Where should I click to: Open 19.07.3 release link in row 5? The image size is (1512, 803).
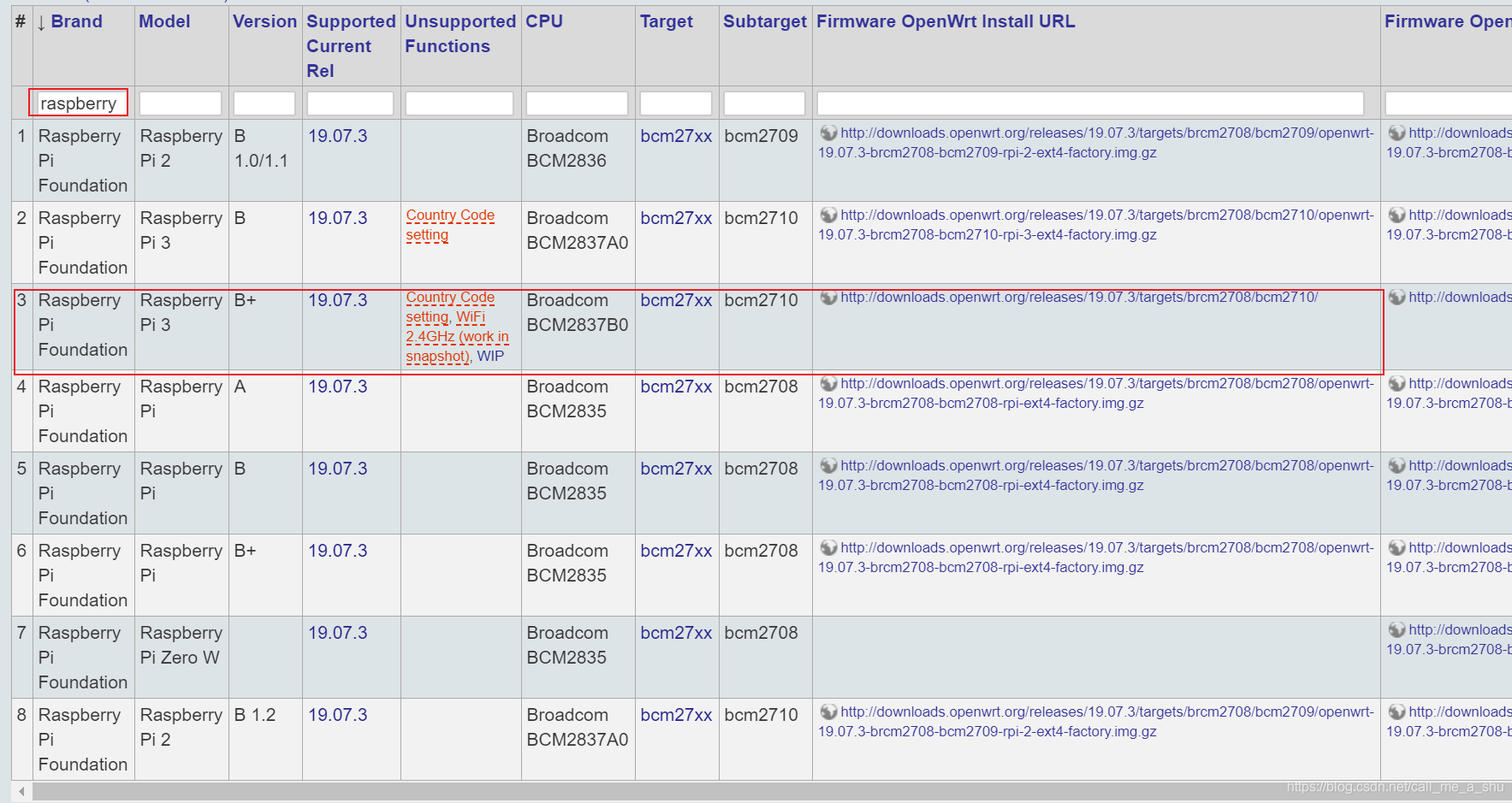point(338,469)
